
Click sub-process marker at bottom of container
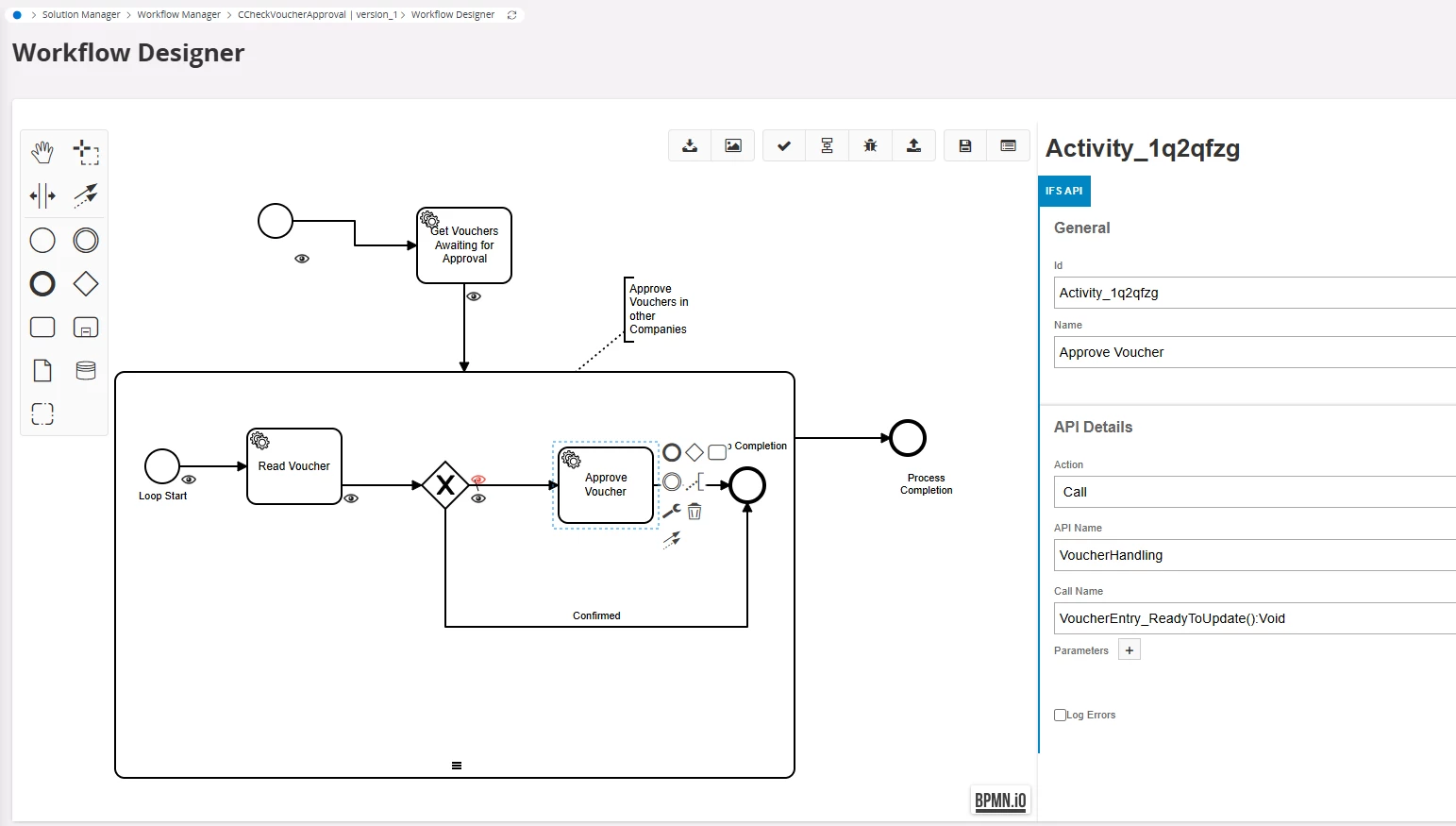[457, 766]
